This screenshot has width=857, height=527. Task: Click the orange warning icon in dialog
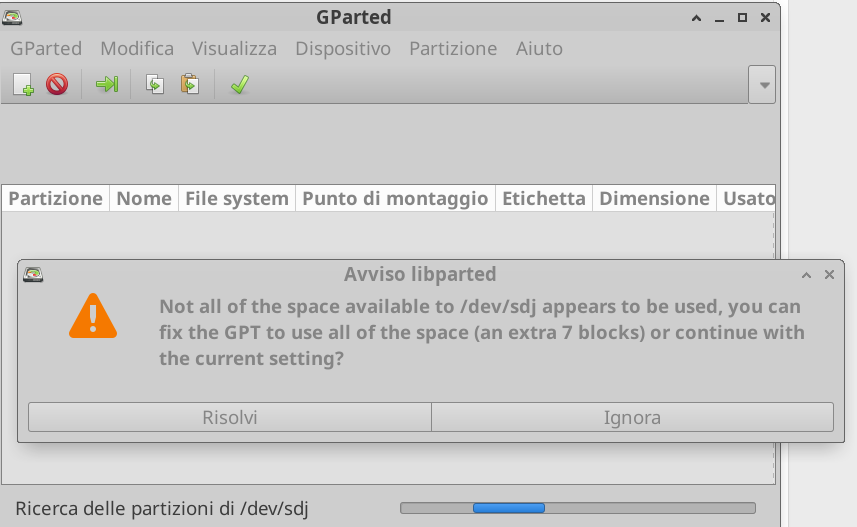tap(92, 316)
